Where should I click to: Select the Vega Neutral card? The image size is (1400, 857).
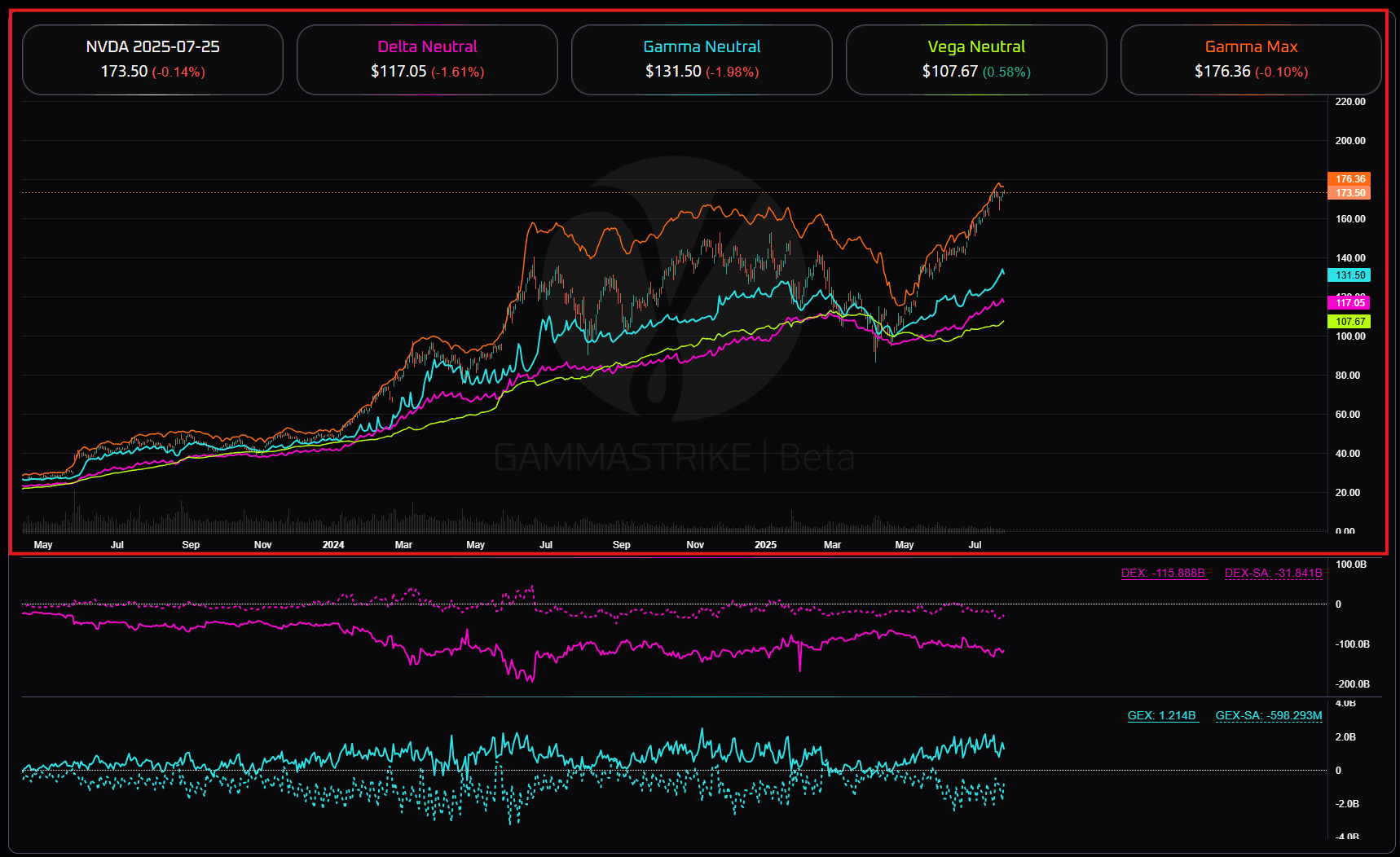pos(976,59)
